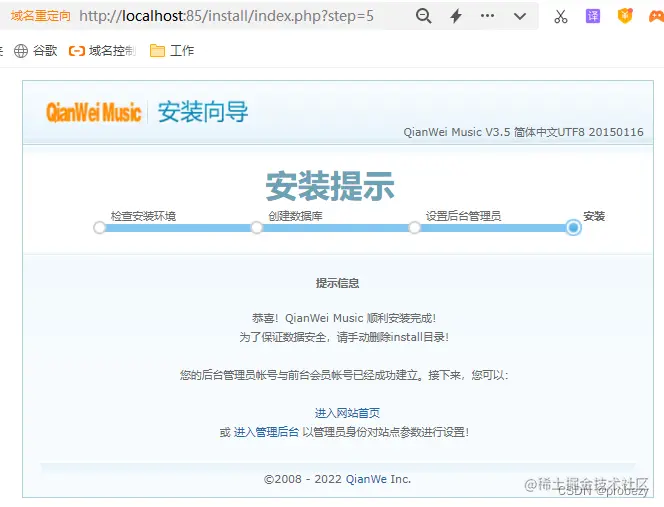
Task: Click the 检查安装环境 step marker
Action: point(100,227)
